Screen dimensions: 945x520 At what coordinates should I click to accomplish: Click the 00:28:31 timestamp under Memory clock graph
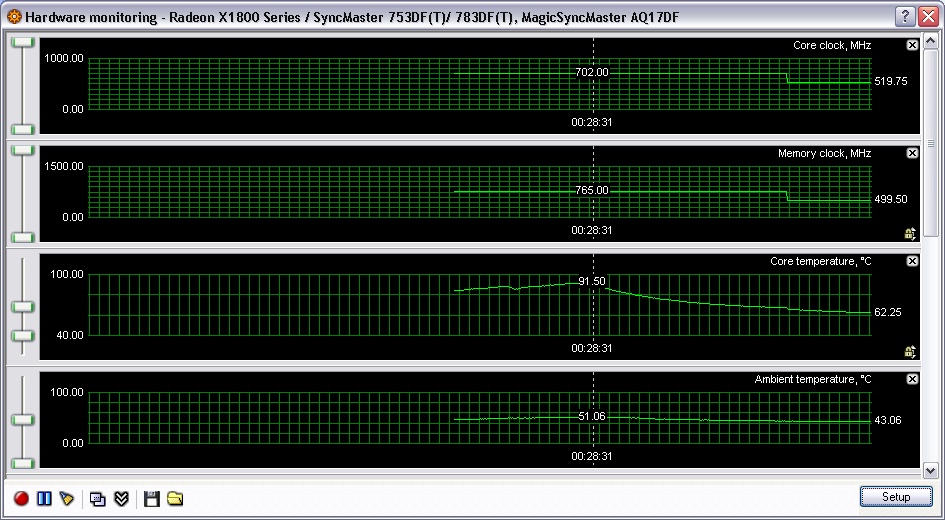coord(592,230)
